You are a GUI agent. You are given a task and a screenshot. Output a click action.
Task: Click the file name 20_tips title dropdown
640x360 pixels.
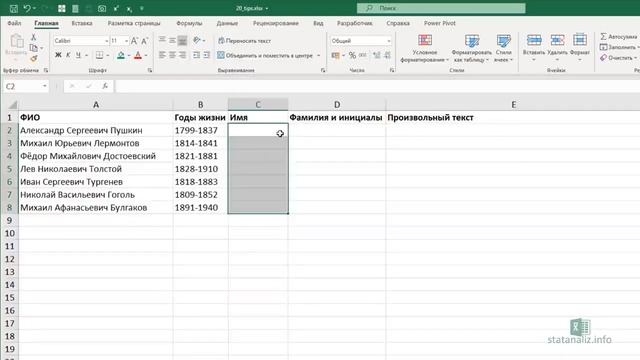(x=252, y=8)
